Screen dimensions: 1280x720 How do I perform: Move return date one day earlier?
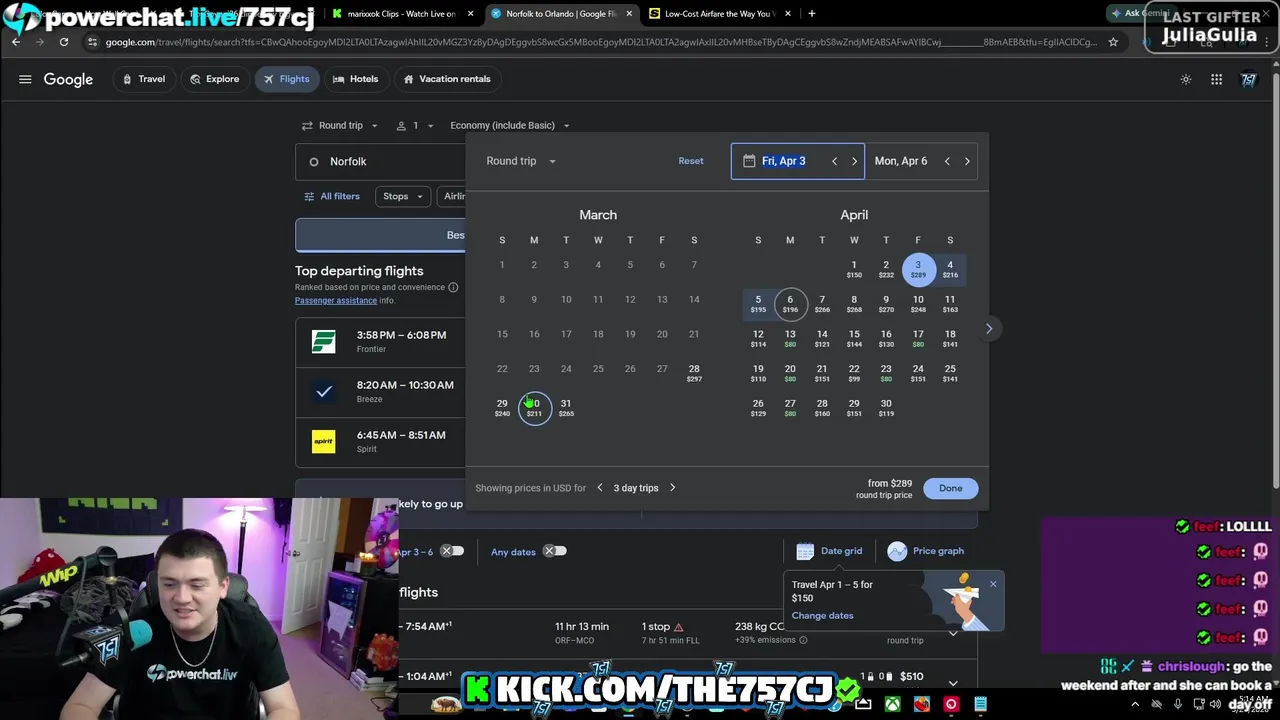point(947,161)
